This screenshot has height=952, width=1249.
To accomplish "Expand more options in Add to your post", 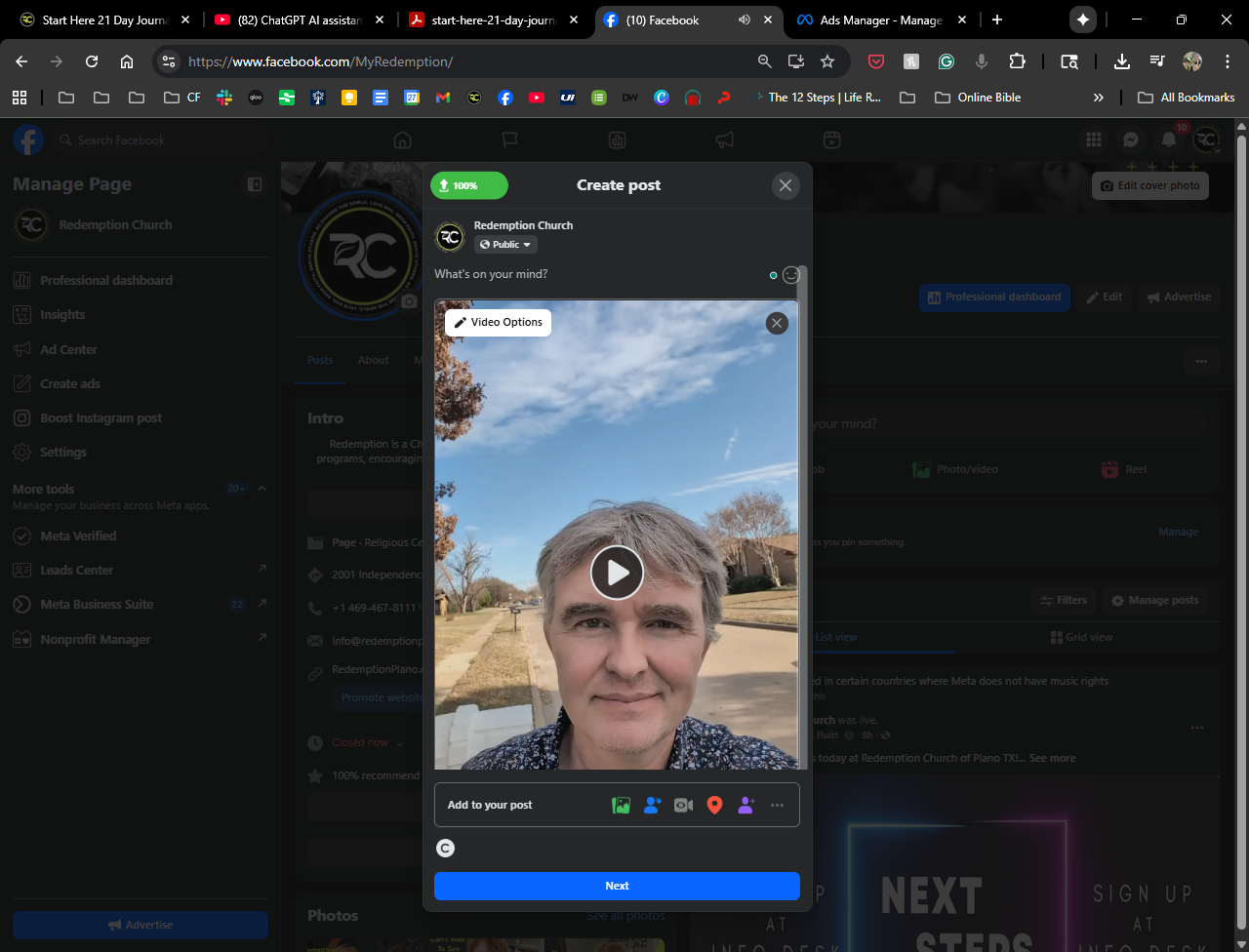I will click(x=778, y=806).
